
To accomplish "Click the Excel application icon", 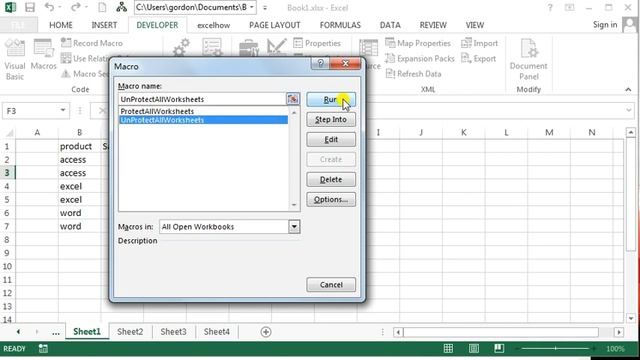I will click(x=10, y=7).
